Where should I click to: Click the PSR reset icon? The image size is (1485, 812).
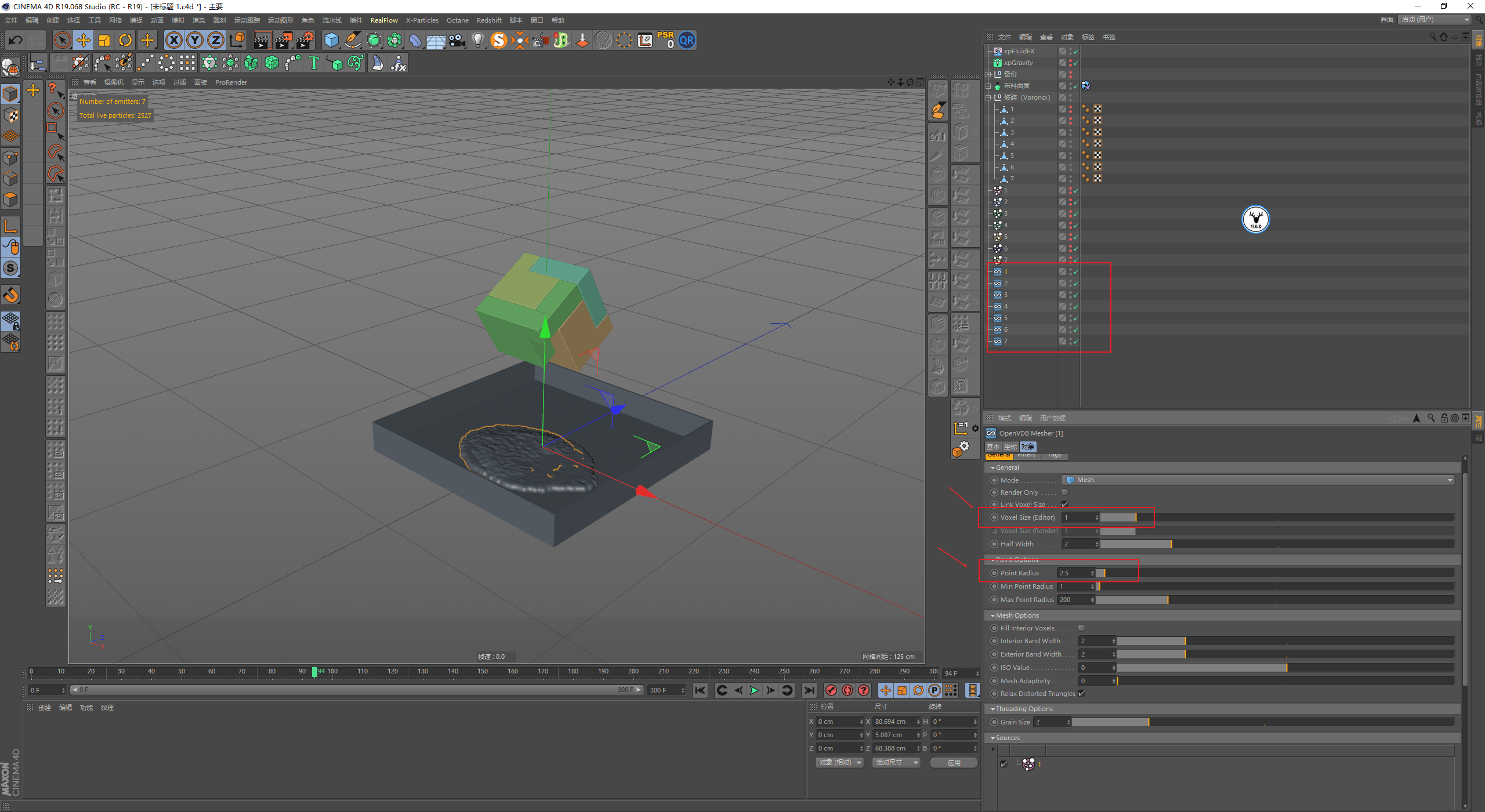(665, 40)
